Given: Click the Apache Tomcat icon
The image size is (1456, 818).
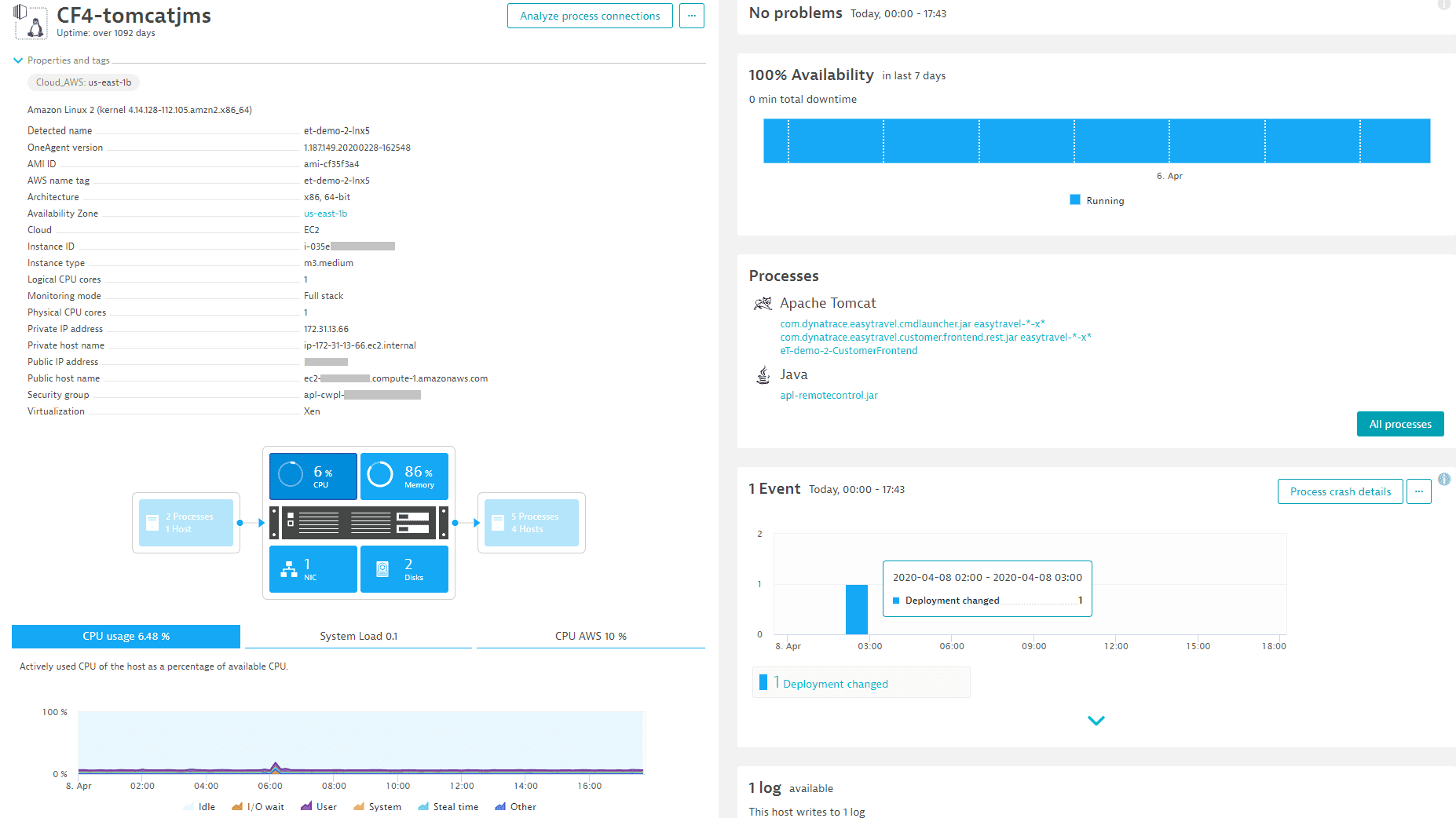Looking at the screenshot, I should [763, 303].
